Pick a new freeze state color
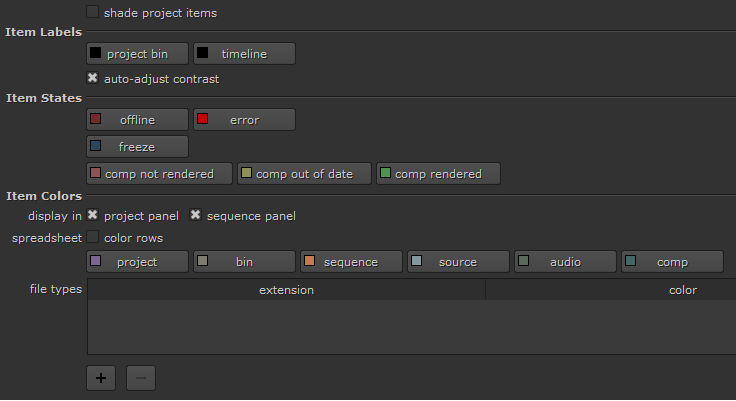Viewport: 736px width, 401px height. point(137,147)
